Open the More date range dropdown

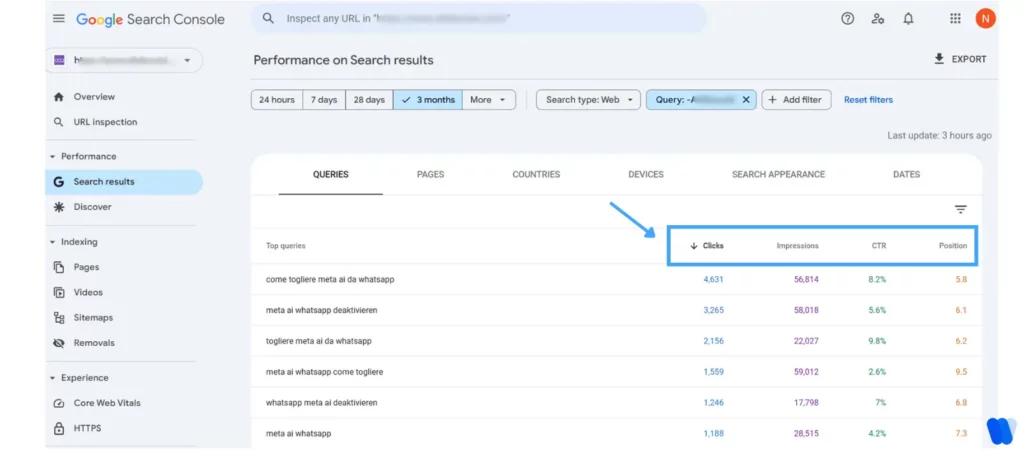coord(488,100)
